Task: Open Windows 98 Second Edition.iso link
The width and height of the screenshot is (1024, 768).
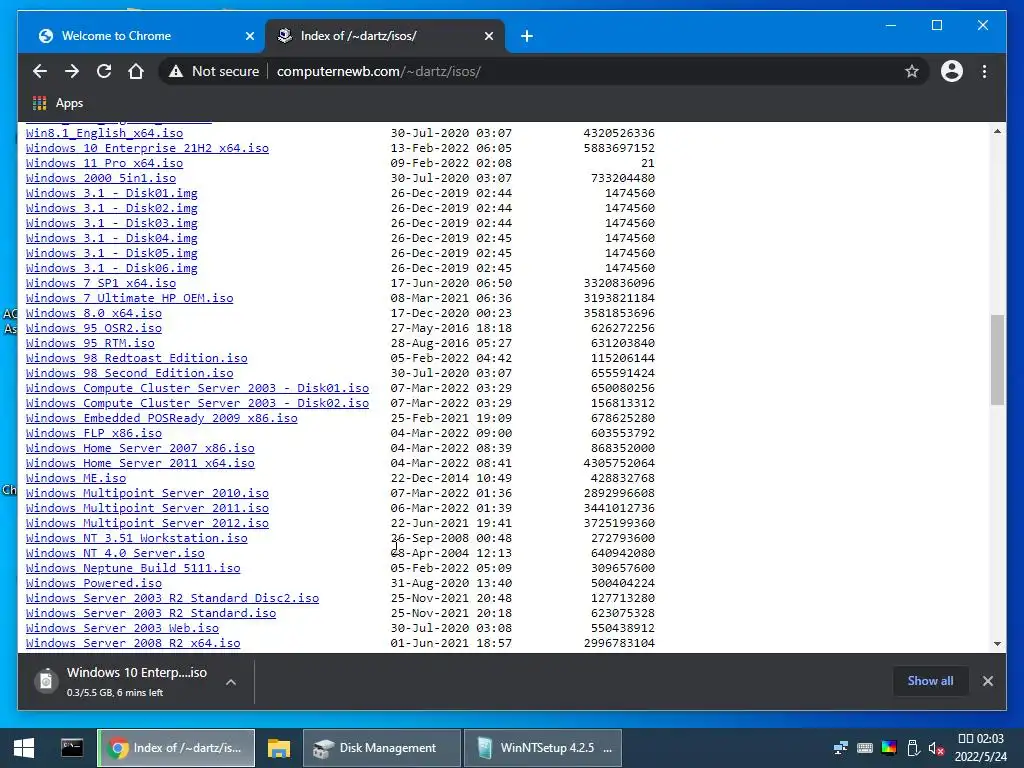Action: [x=129, y=374]
